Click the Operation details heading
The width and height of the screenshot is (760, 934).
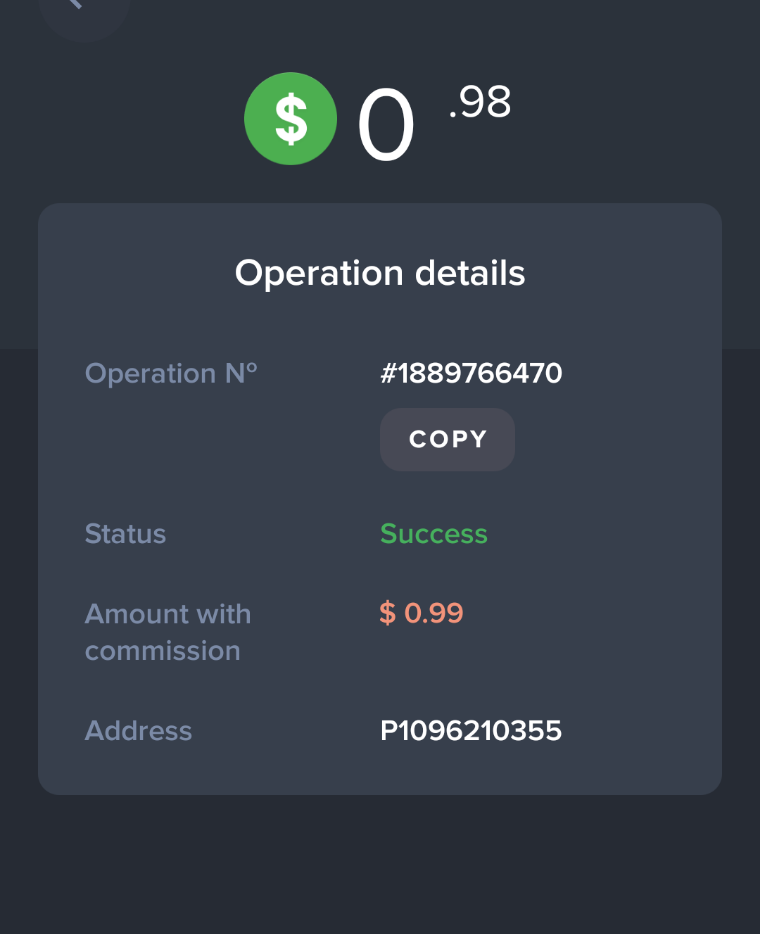click(x=380, y=273)
